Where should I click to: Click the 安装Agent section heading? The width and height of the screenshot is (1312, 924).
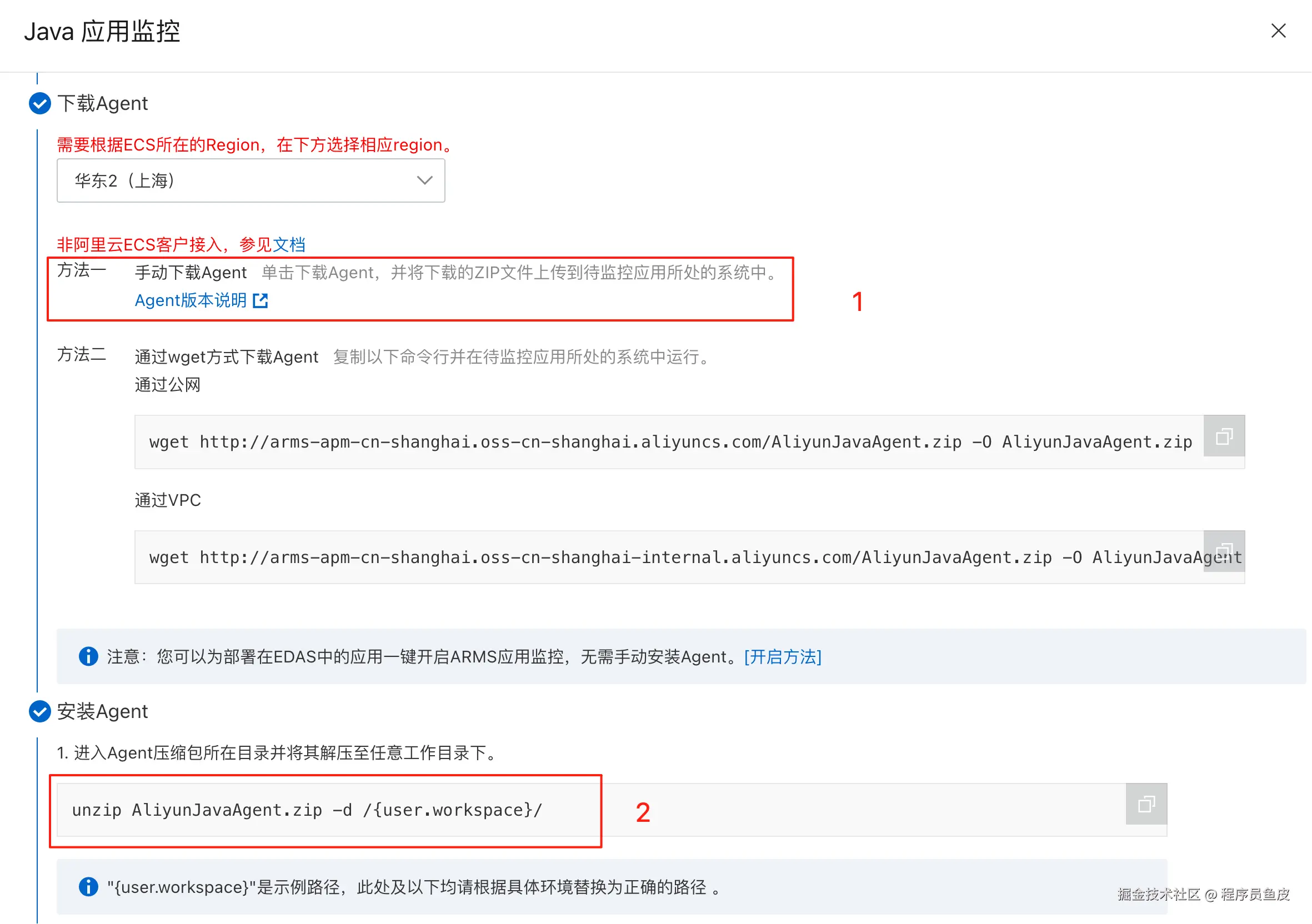[102, 711]
